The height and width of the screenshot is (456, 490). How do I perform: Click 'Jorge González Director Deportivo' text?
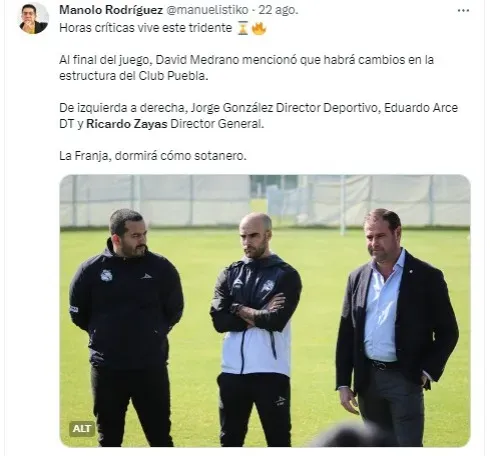coord(285,108)
